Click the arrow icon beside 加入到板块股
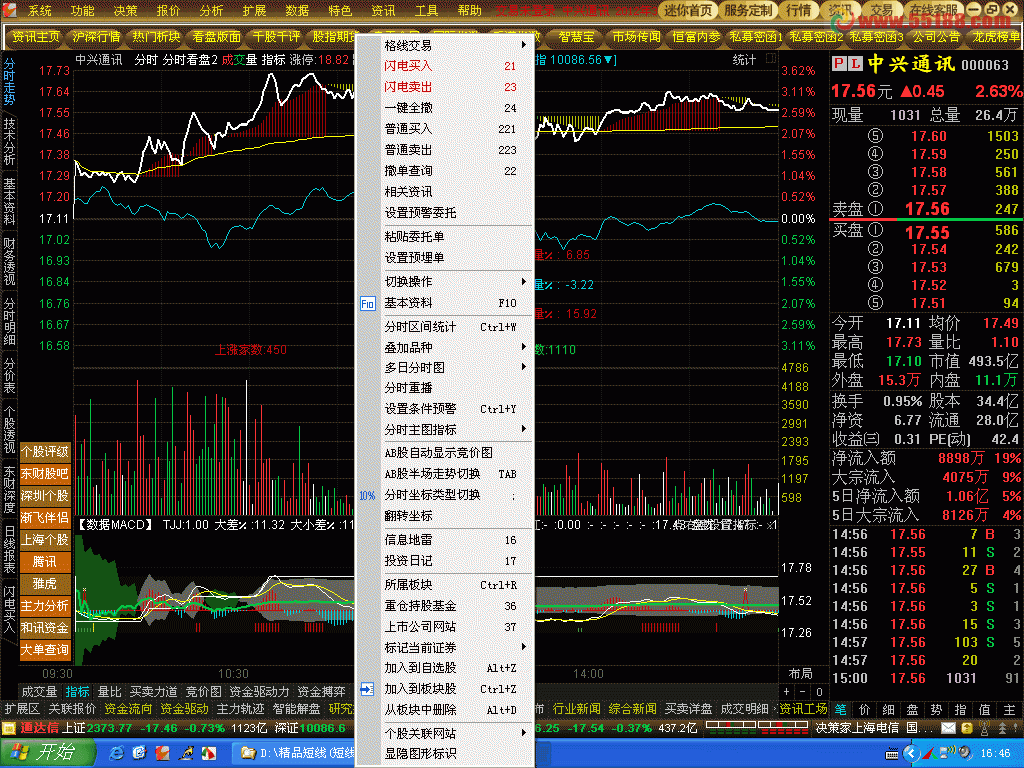The width and height of the screenshot is (1024, 768). [367, 689]
